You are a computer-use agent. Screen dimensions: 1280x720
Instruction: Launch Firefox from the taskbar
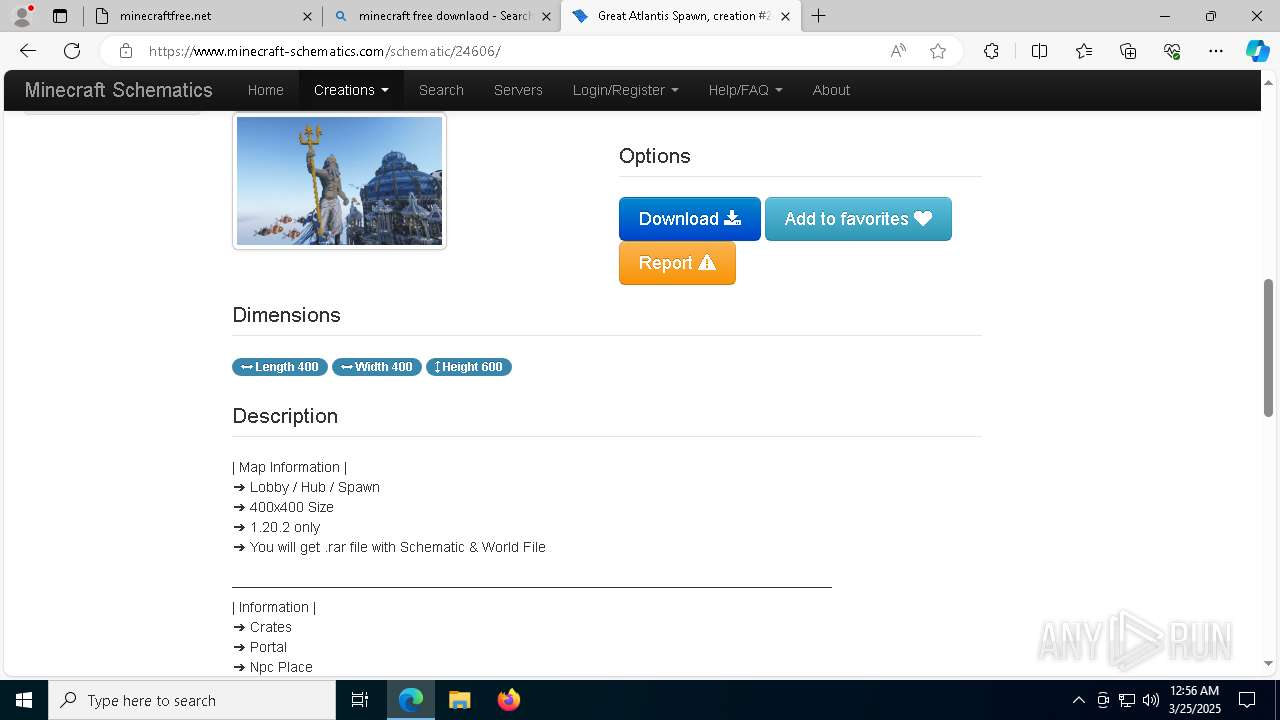pos(508,700)
